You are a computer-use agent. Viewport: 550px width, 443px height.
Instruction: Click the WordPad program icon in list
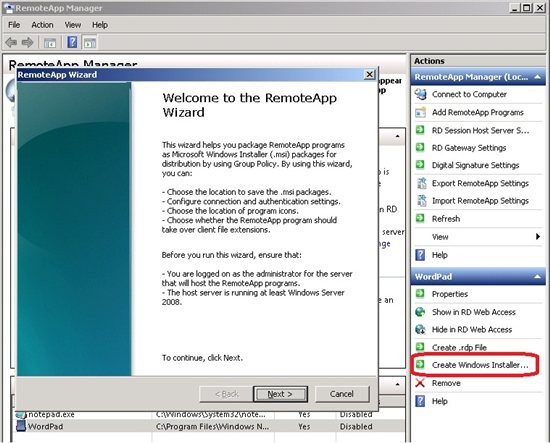point(21,426)
